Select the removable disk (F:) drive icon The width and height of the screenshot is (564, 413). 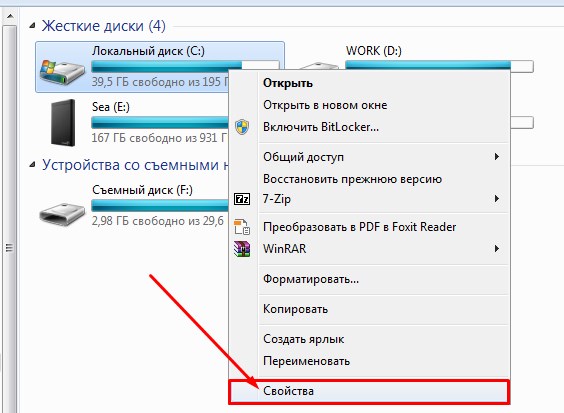click(62, 214)
